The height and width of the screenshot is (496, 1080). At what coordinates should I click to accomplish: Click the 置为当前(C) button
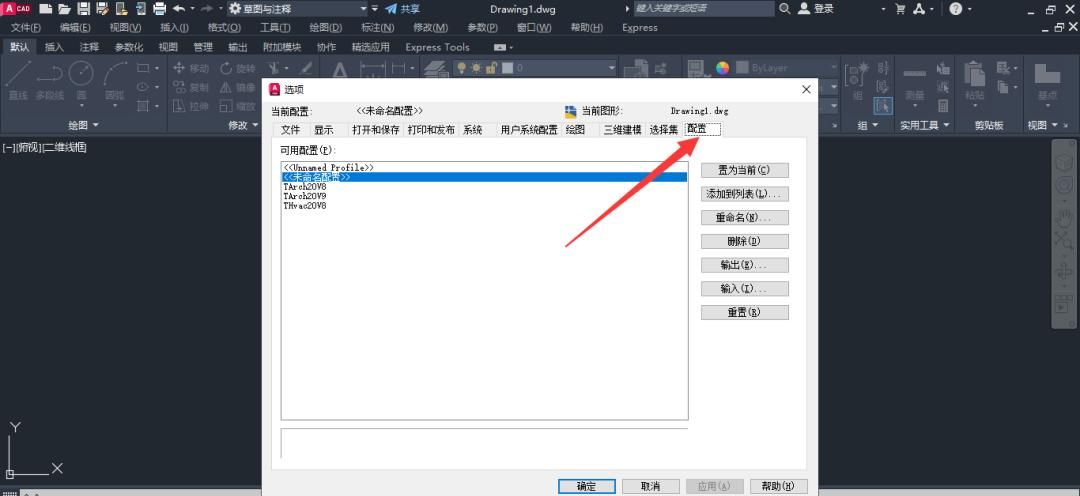tap(745, 169)
